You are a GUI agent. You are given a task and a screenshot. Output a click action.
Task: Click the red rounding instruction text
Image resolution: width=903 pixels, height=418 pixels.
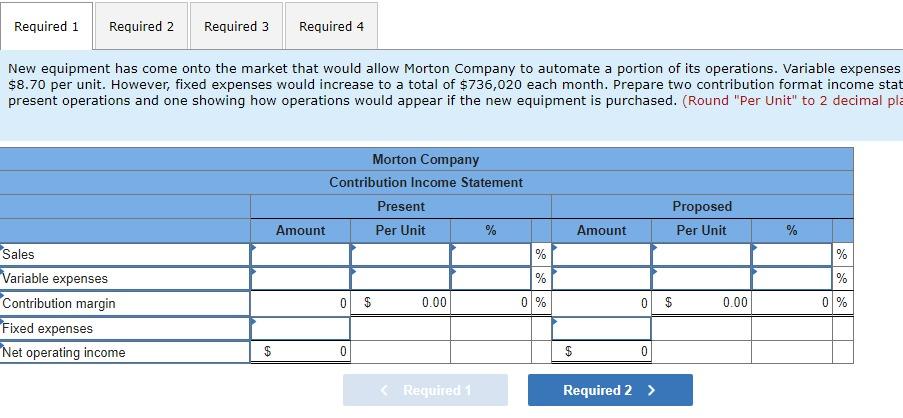coord(792,100)
